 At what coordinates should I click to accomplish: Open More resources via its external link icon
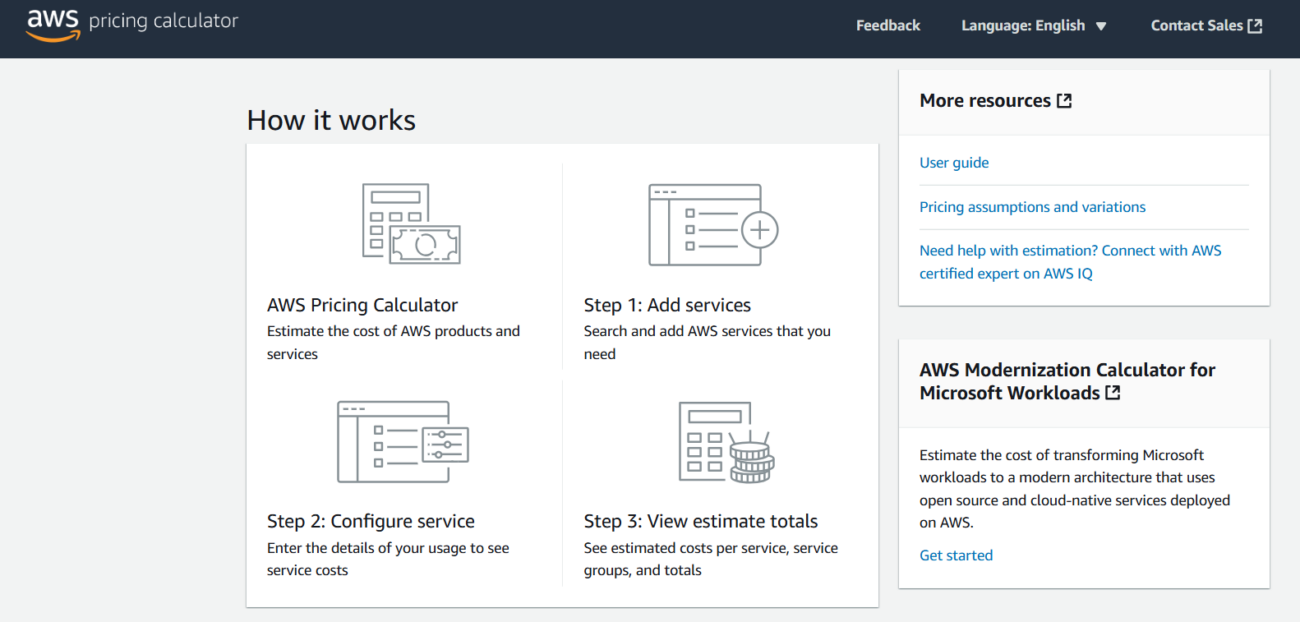(x=1063, y=99)
